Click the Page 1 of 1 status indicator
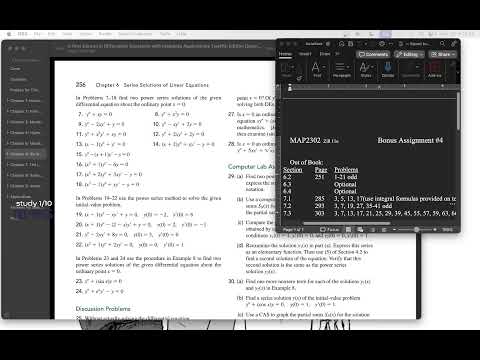 coord(293,230)
